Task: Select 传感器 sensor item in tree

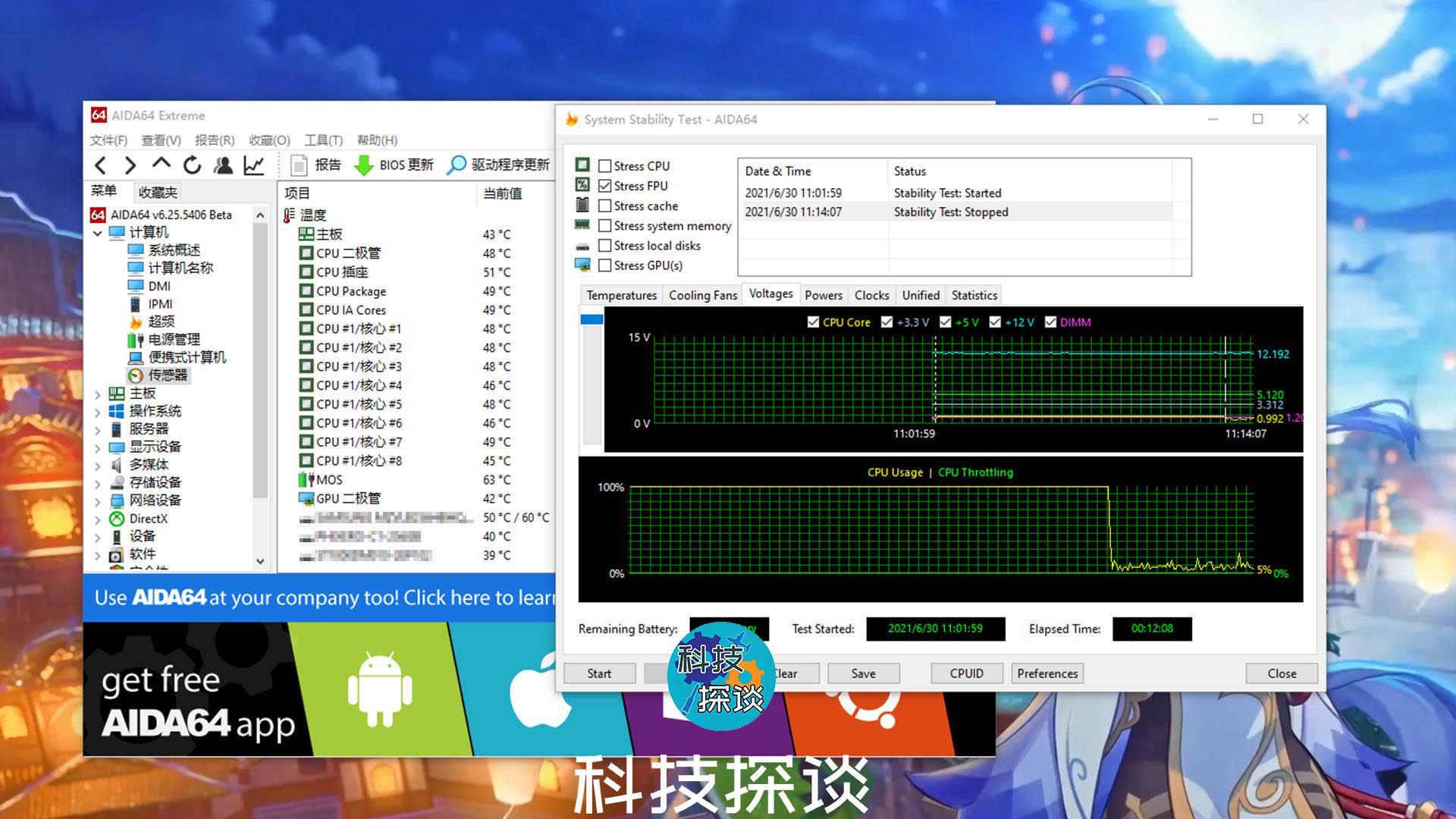Action: click(167, 375)
